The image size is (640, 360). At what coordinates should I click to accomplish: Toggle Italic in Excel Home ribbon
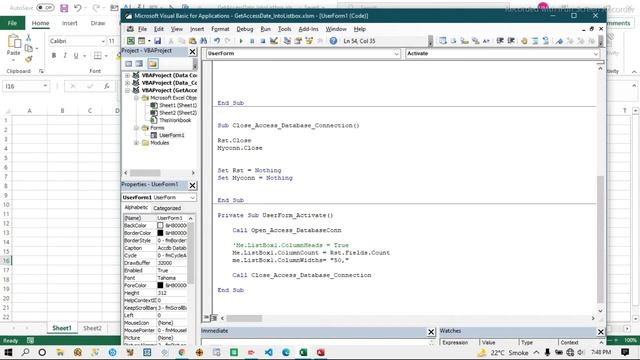point(64,56)
